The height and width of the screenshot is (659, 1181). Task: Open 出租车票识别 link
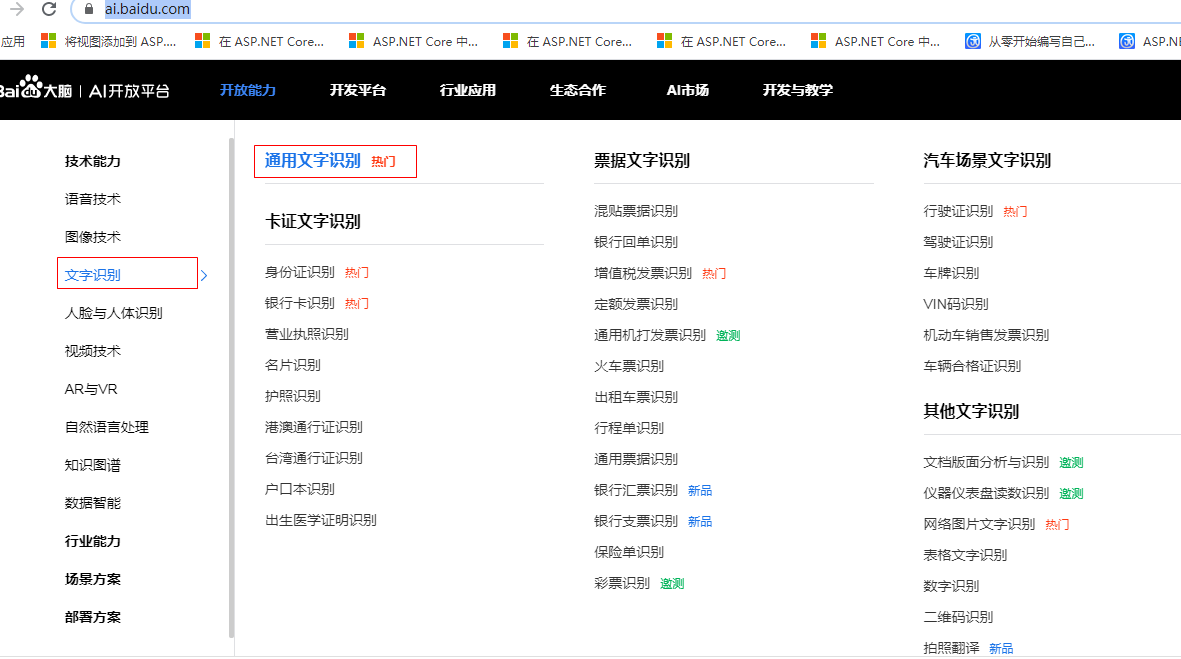point(636,397)
